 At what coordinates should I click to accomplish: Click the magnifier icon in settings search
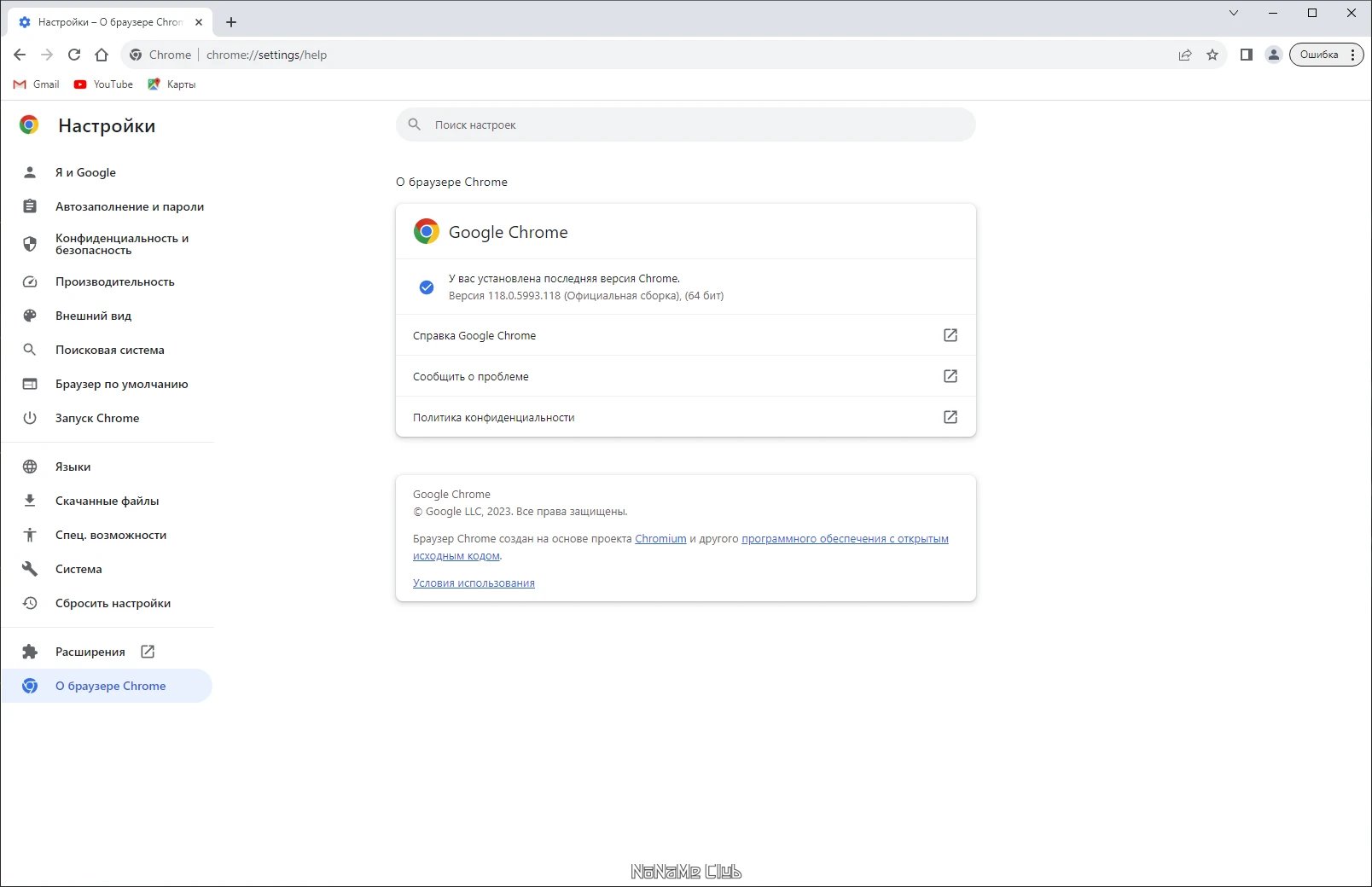(x=415, y=125)
